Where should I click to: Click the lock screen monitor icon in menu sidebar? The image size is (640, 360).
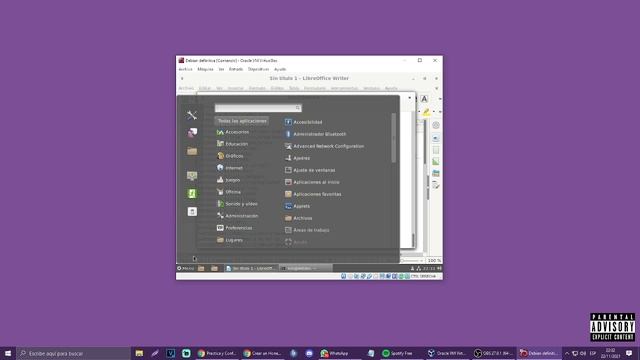coord(192,176)
